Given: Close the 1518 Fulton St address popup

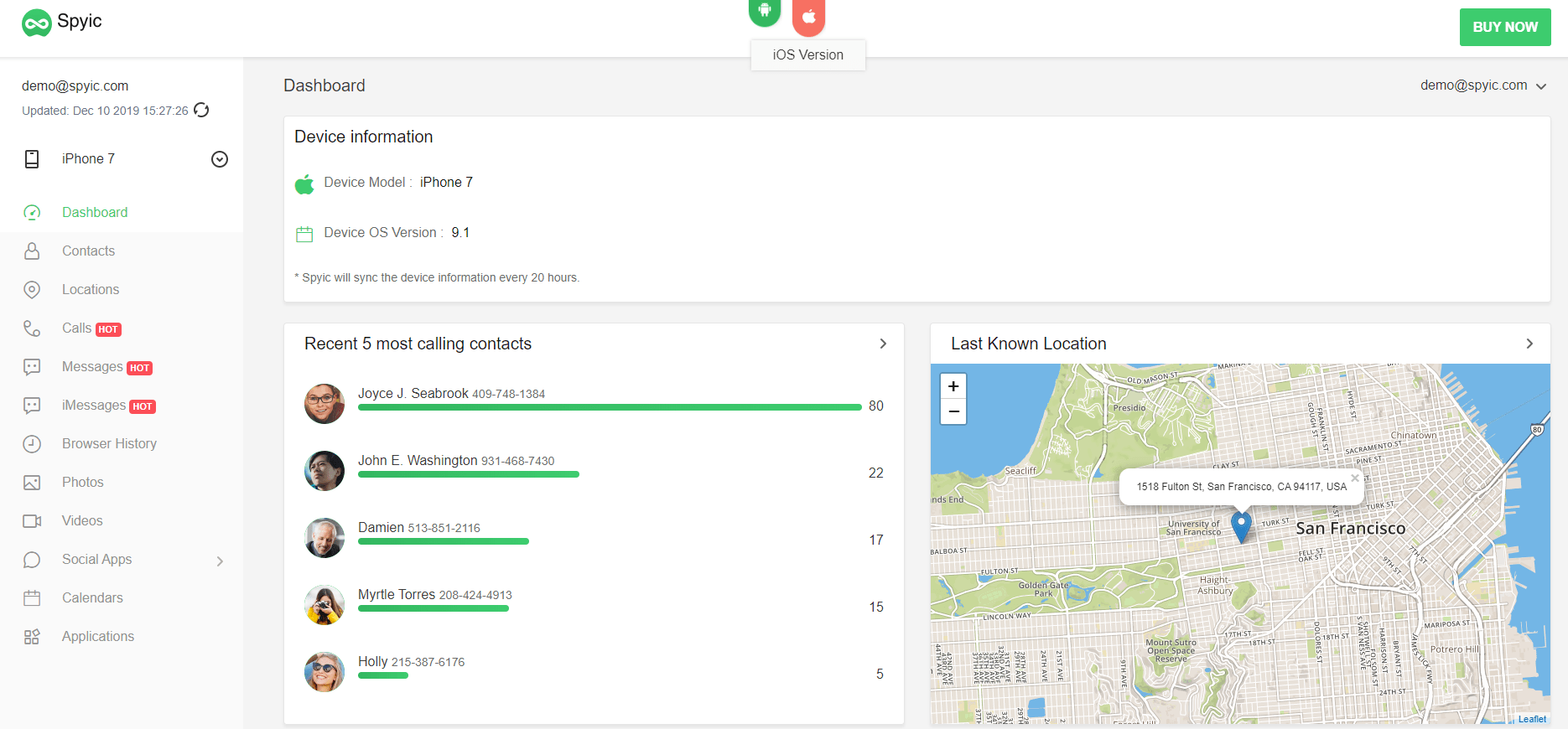Looking at the screenshot, I should click(x=1354, y=478).
